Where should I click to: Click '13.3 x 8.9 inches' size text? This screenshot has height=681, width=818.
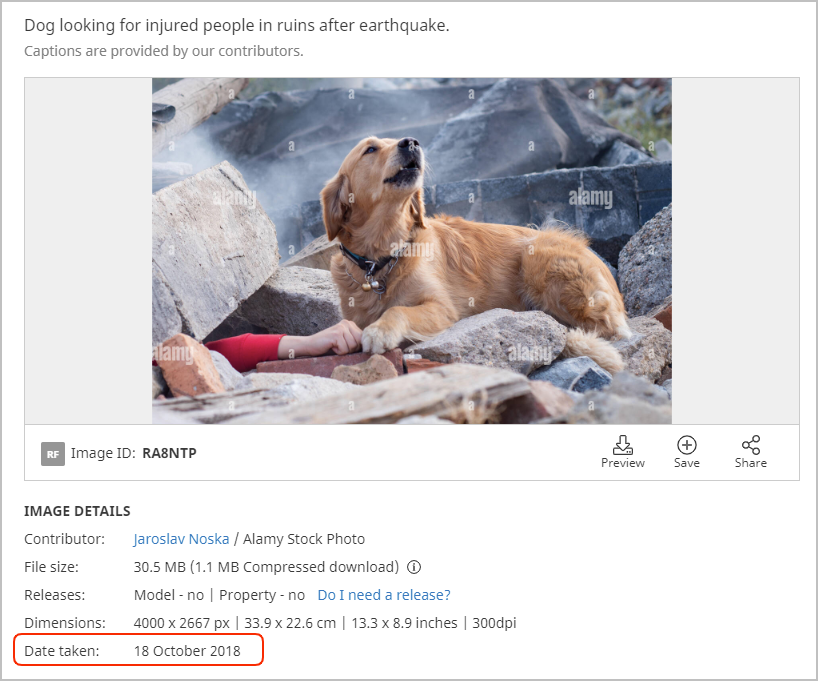[x=404, y=623]
